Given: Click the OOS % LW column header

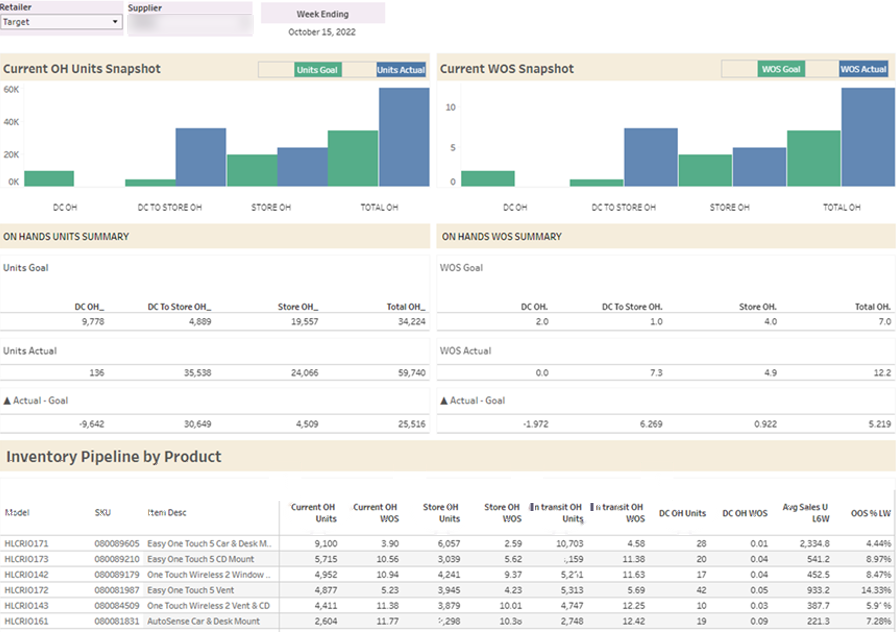Looking at the screenshot, I should click(x=870, y=513).
